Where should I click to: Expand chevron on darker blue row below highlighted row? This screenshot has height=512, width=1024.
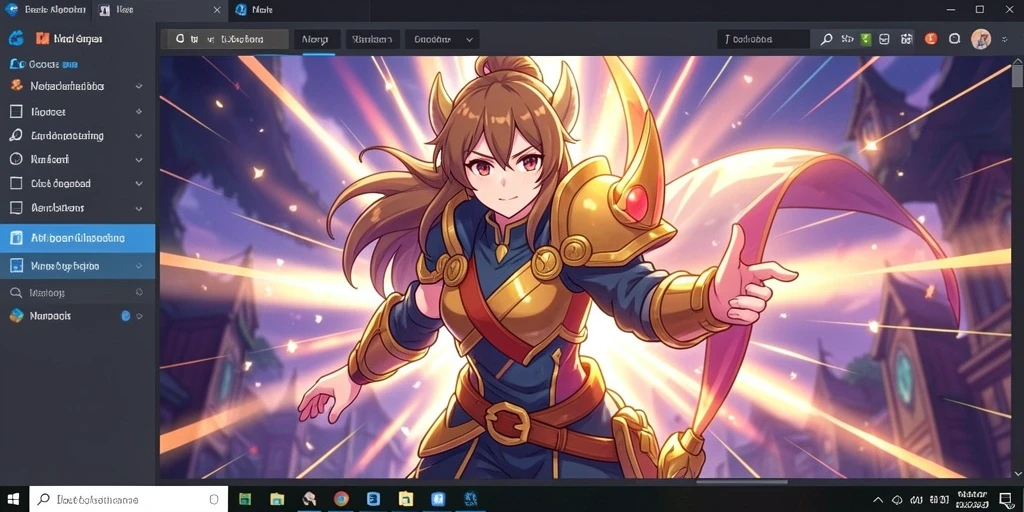[138, 266]
